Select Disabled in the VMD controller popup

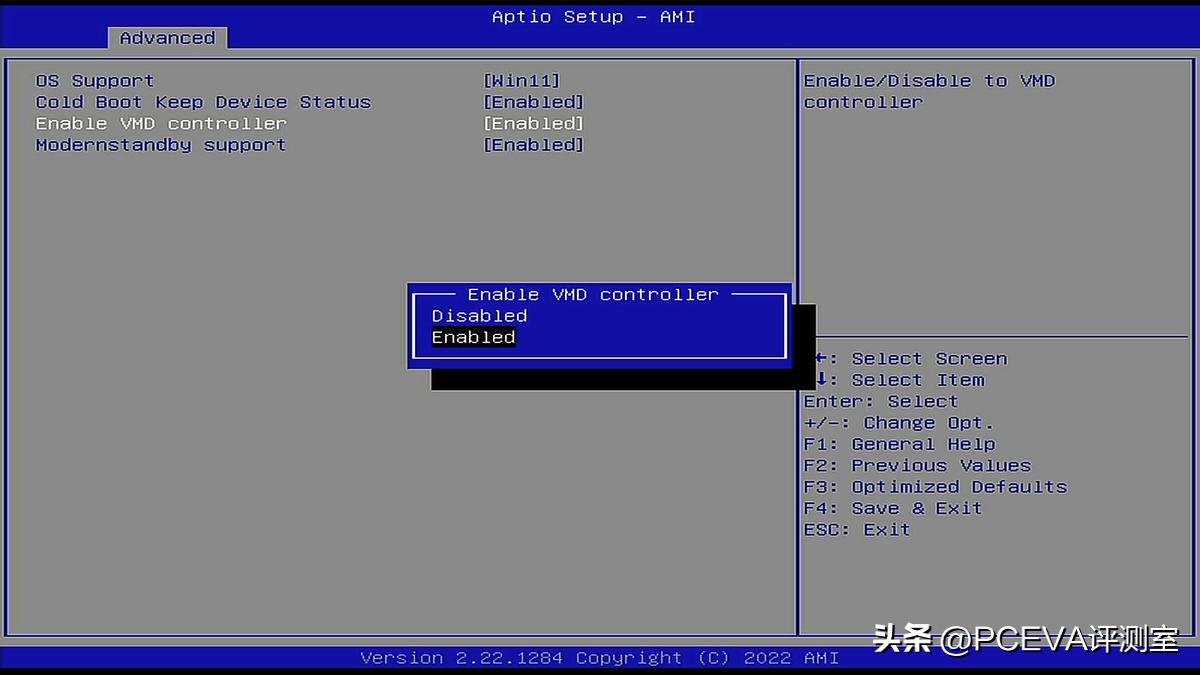coord(478,315)
